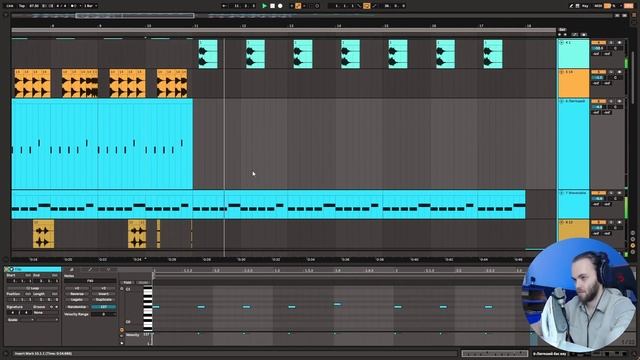Click the ×2 double tempo button
The height and width of the screenshot is (360, 640).
pyautogui.click(x=103, y=288)
